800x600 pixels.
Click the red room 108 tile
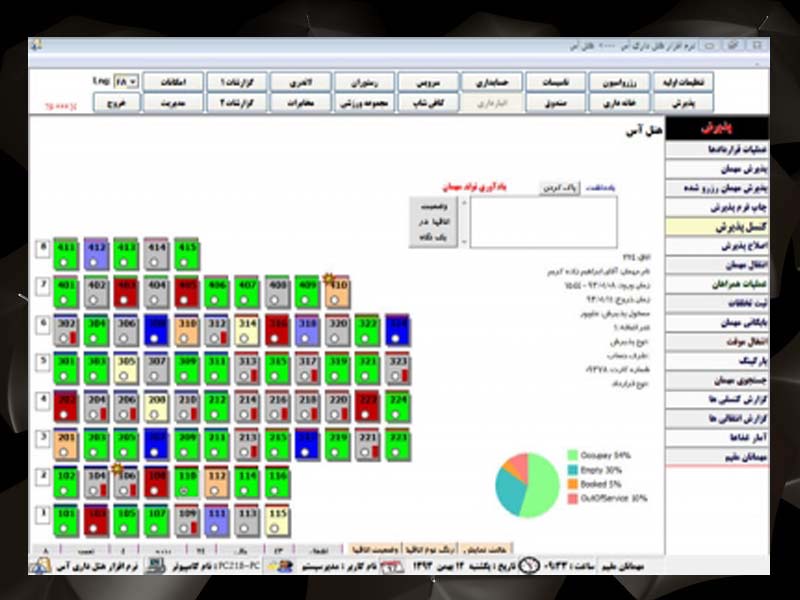tap(157, 483)
